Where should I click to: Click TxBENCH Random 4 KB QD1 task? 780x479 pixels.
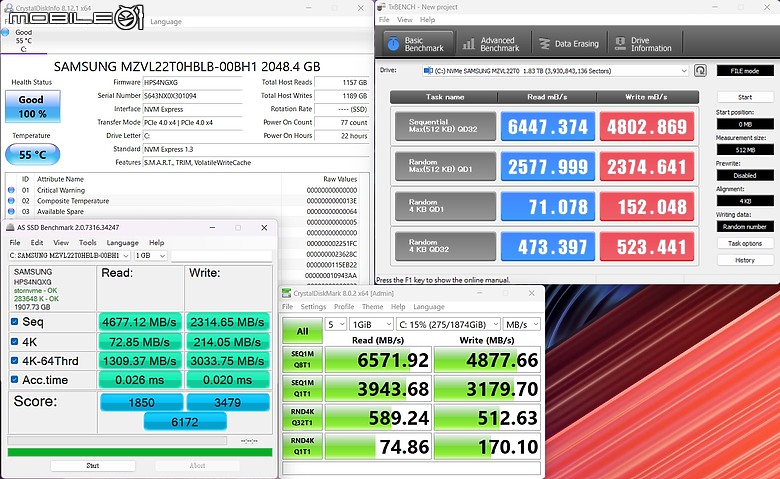[445, 206]
